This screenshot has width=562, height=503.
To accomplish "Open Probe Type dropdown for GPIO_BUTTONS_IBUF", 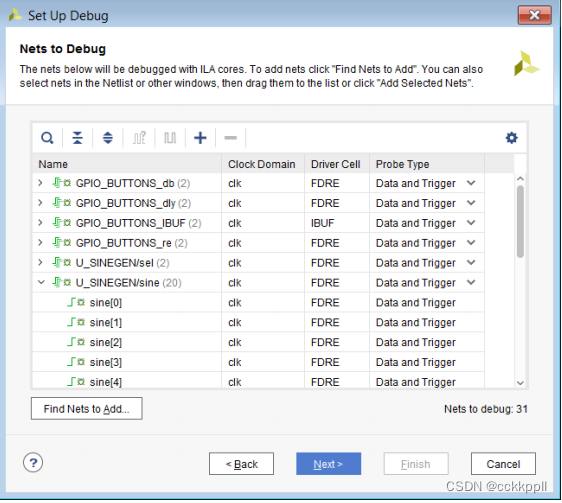I will [471, 223].
